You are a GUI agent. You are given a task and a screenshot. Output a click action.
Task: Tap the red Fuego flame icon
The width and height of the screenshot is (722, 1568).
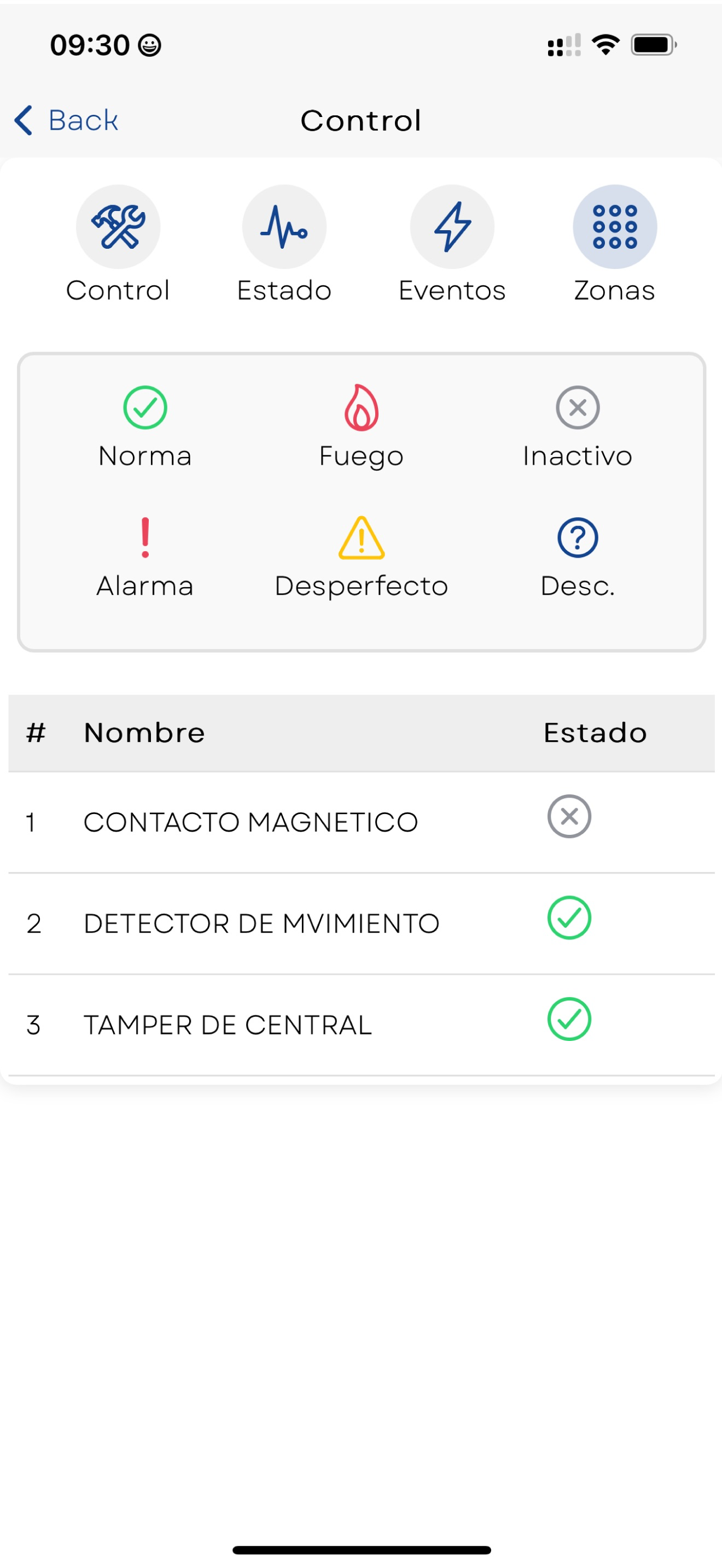361,407
